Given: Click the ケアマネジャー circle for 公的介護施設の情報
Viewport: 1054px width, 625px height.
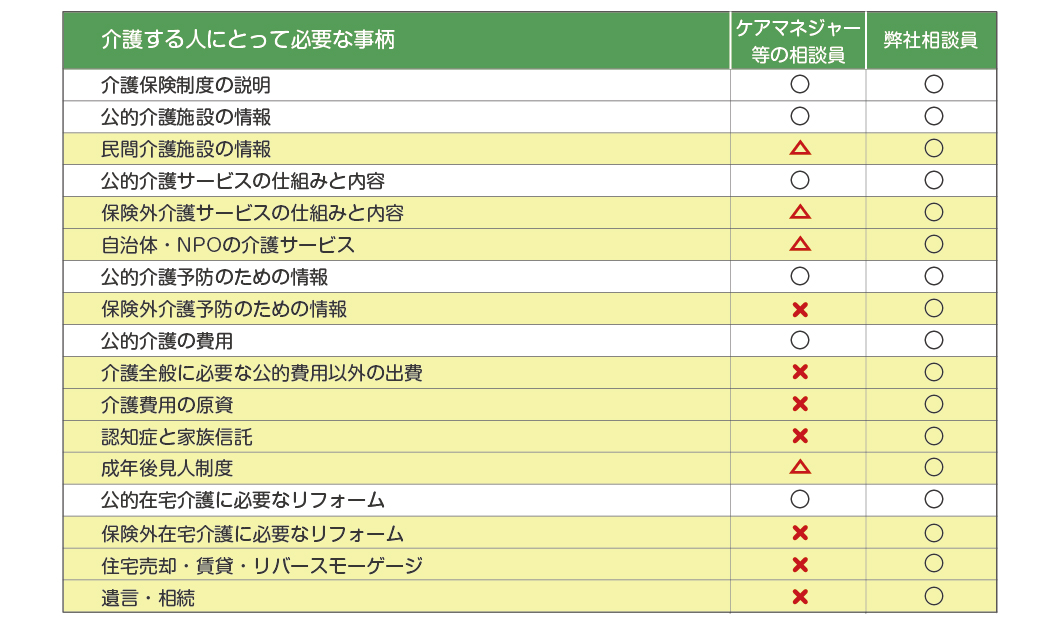Looking at the screenshot, I should click(x=799, y=116).
